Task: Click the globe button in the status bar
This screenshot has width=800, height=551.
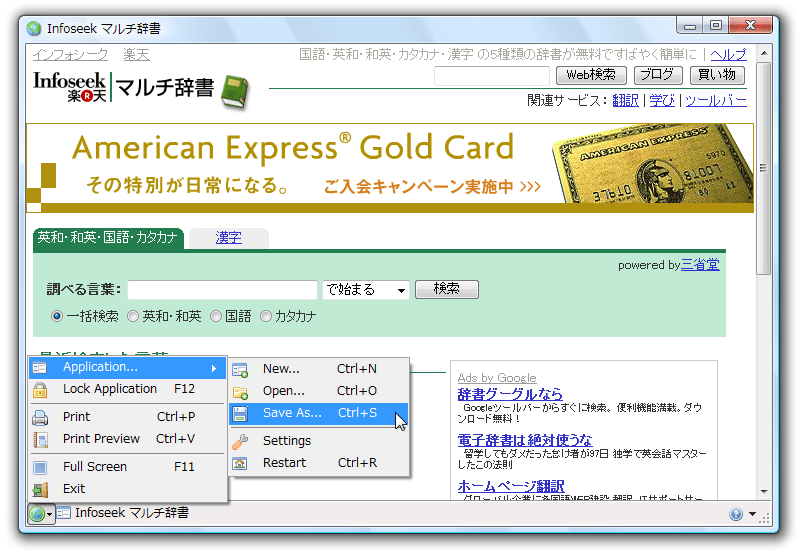Action: click(x=36, y=513)
